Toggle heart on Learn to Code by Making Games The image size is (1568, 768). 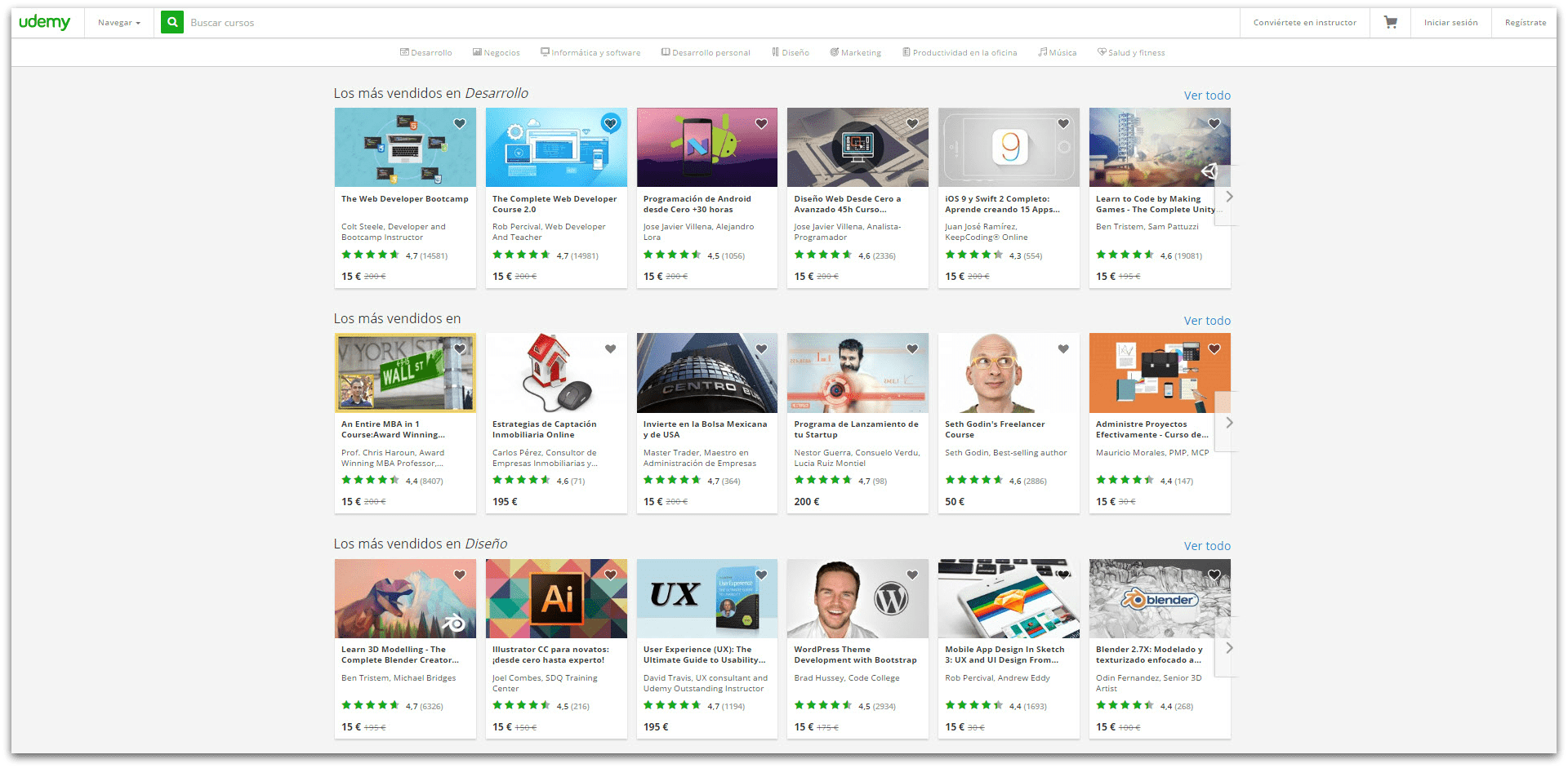[x=1214, y=124]
